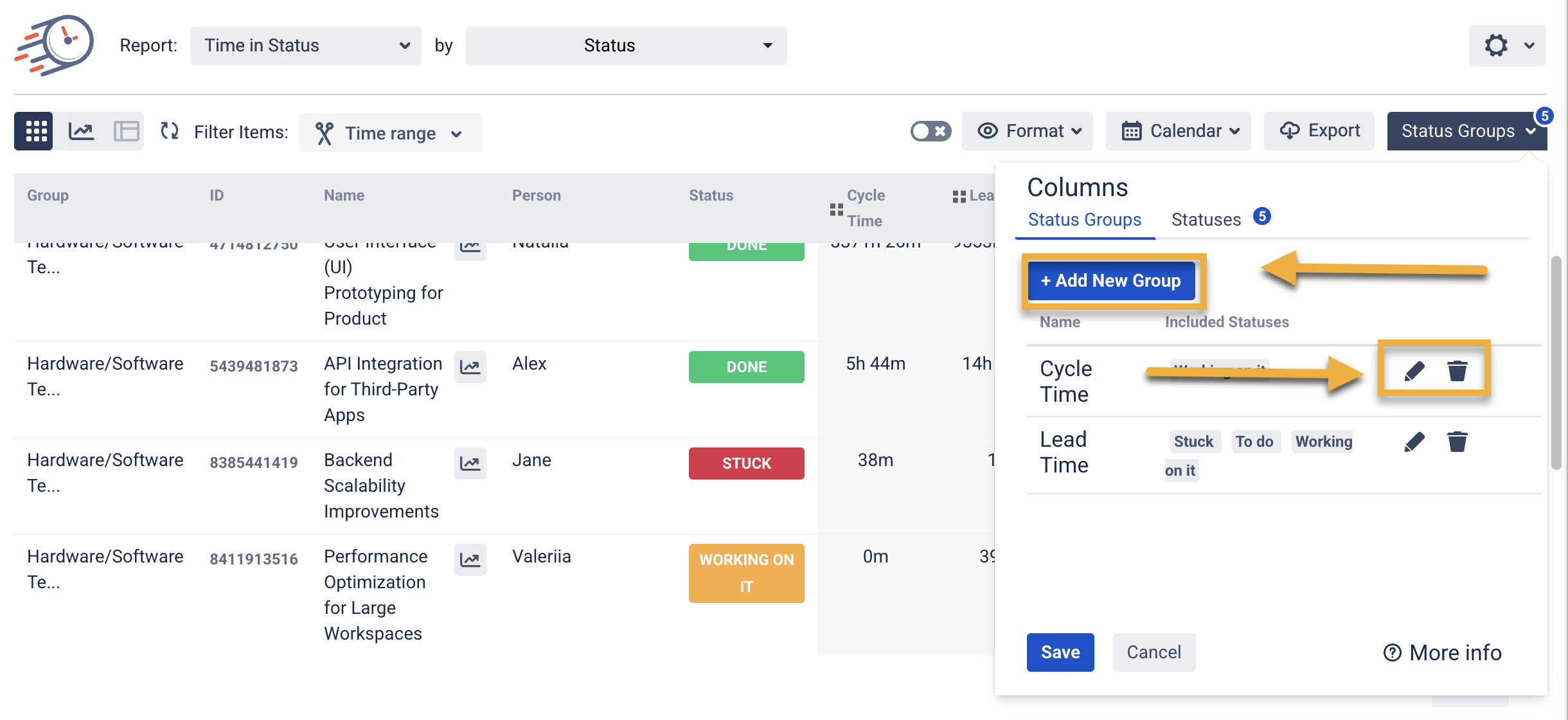Edit the Lead Time group pencil icon
This screenshot has height=720, width=1568.
click(x=1414, y=442)
